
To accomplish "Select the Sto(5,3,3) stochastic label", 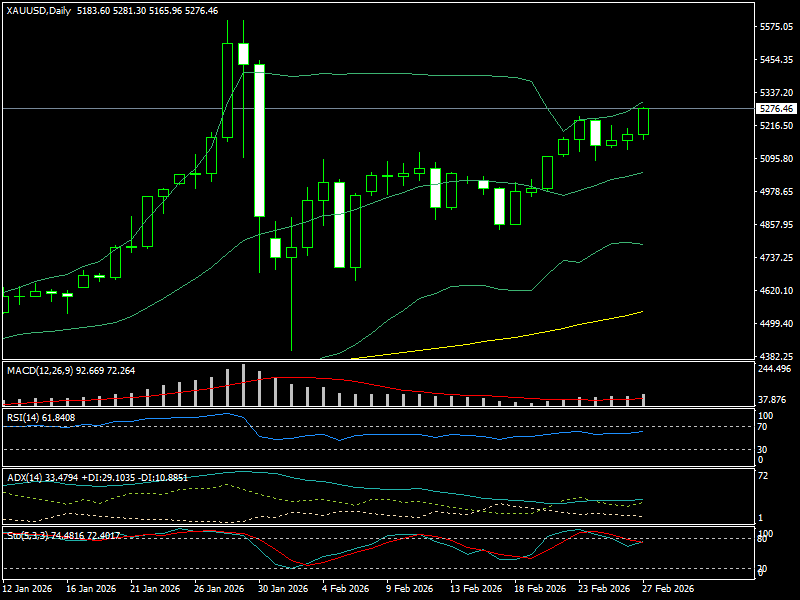I will pyautogui.click(x=25, y=535).
